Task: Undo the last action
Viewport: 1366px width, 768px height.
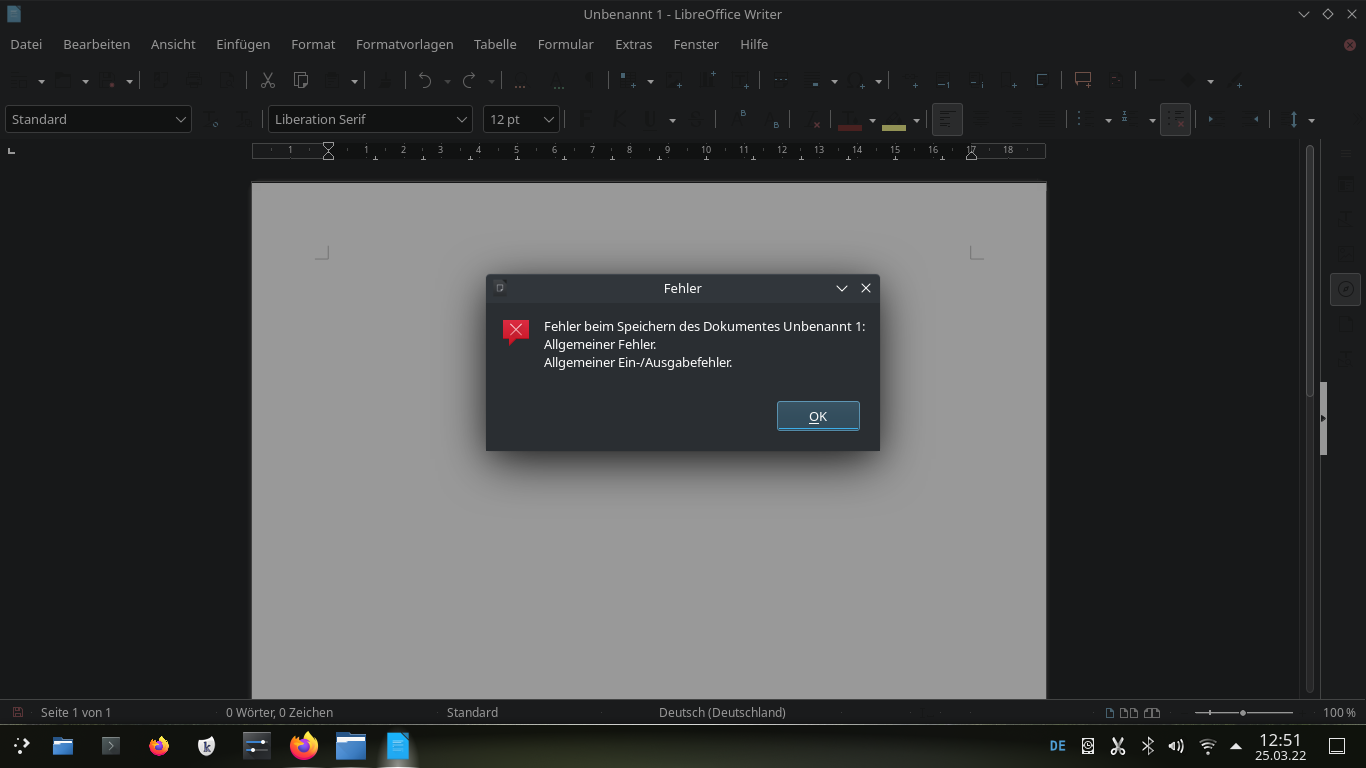Action: [425, 80]
